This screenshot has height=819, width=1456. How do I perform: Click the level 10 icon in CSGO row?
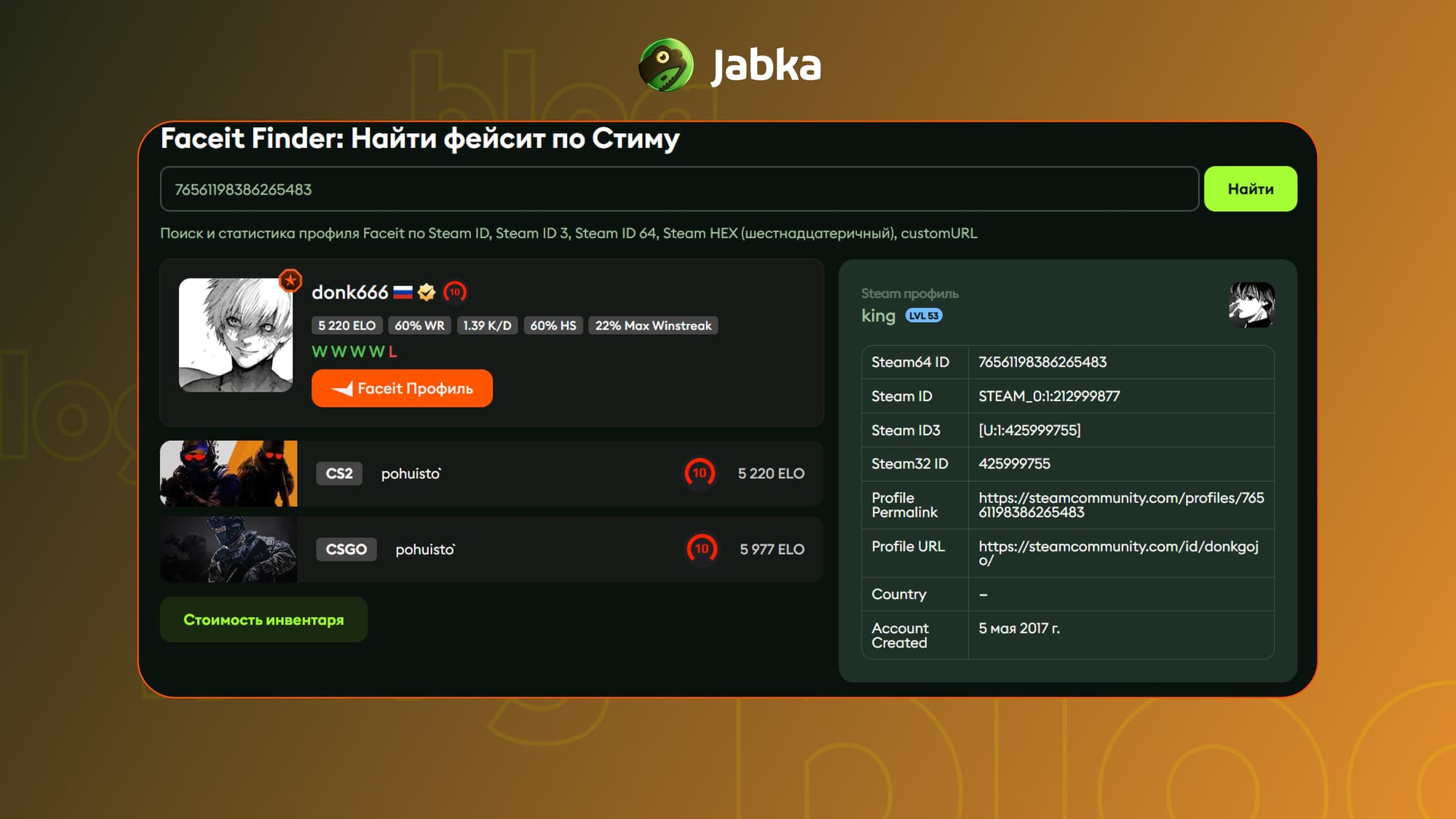point(702,549)
